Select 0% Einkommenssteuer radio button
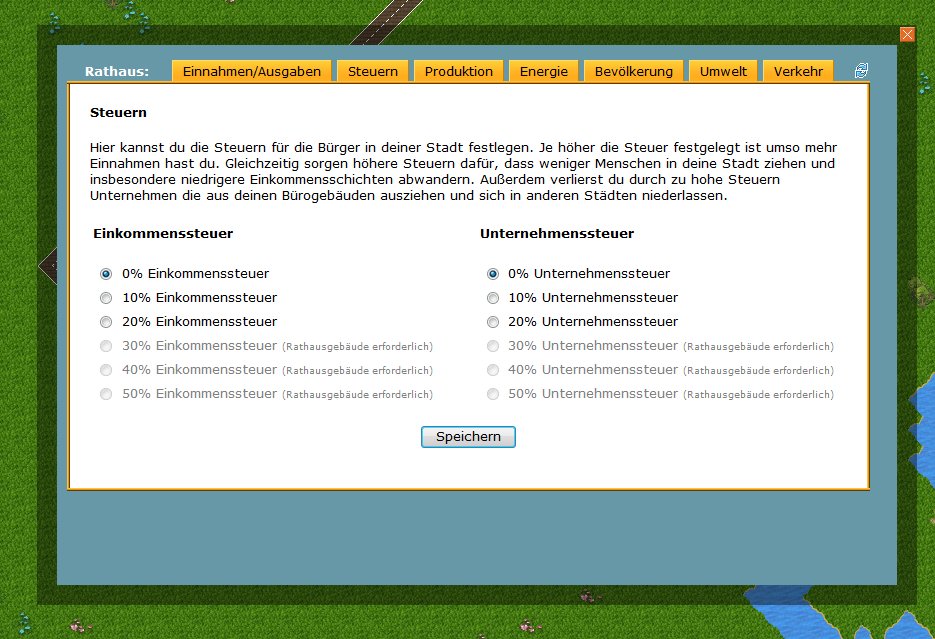Image resolution: width=935 pixels, height=639 pixels. [x=106, y=274]
